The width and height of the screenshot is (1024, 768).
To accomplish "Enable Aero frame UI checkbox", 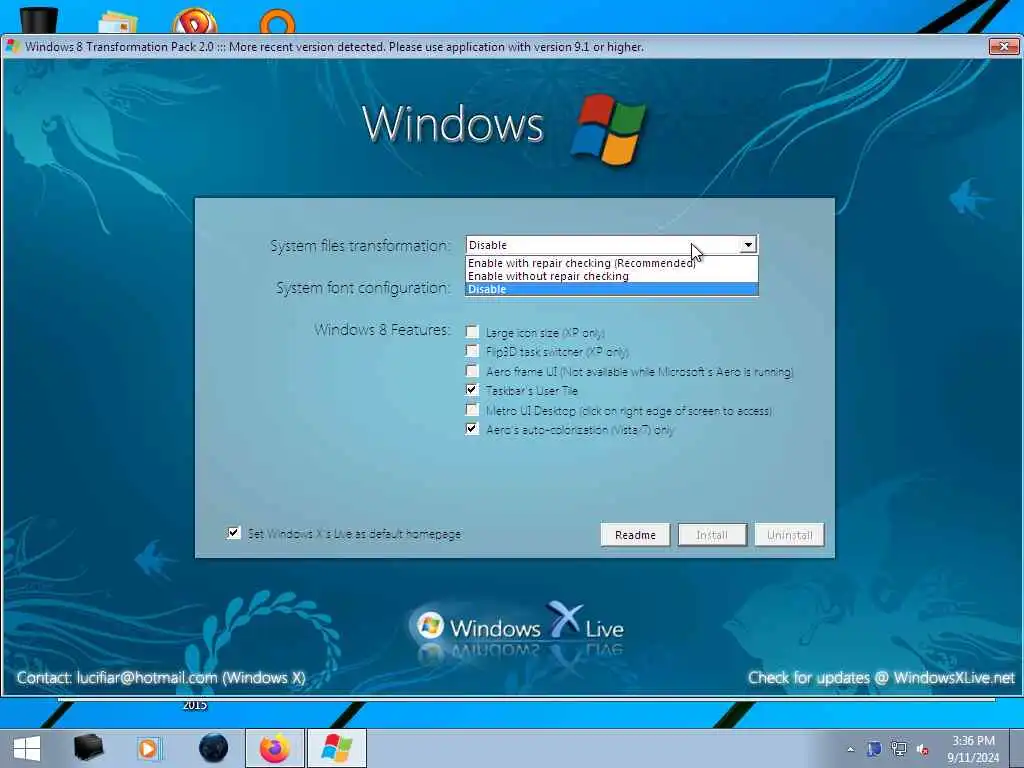I will click(472, 371).
